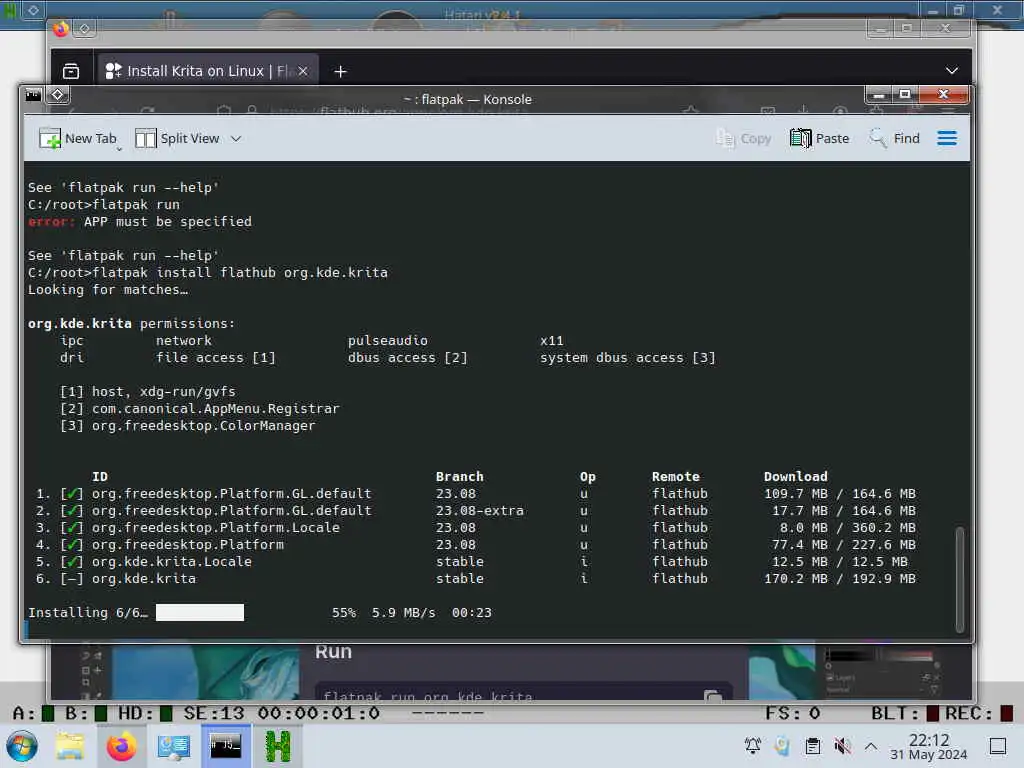Open the Firefox list all tabs chevron

pyautogui.click(x=952, y=71)
